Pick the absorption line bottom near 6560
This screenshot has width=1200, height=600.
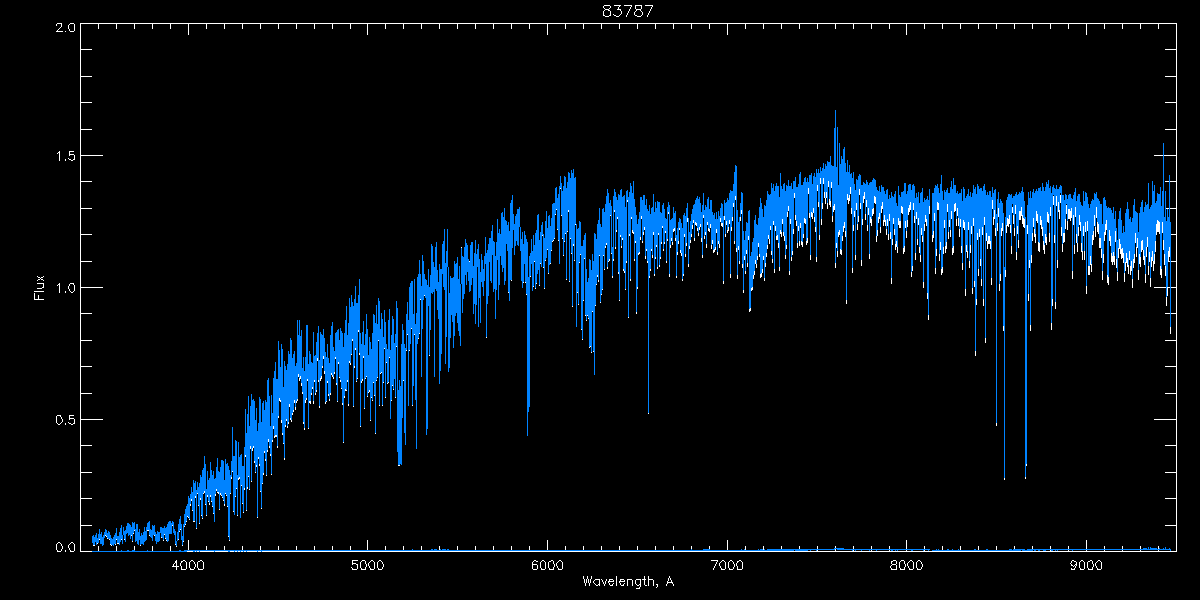[648, 412]
